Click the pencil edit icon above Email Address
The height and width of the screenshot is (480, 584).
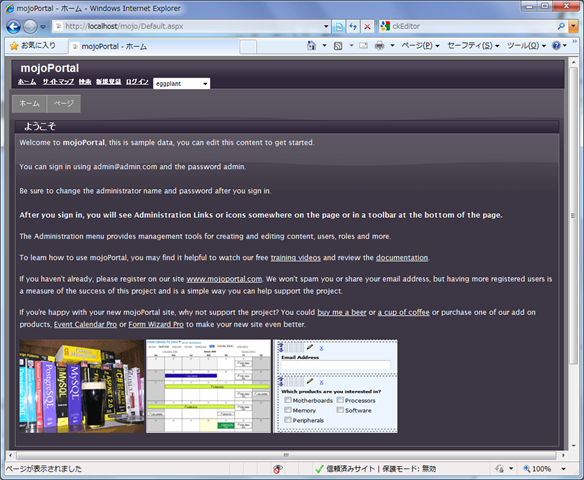310,347
